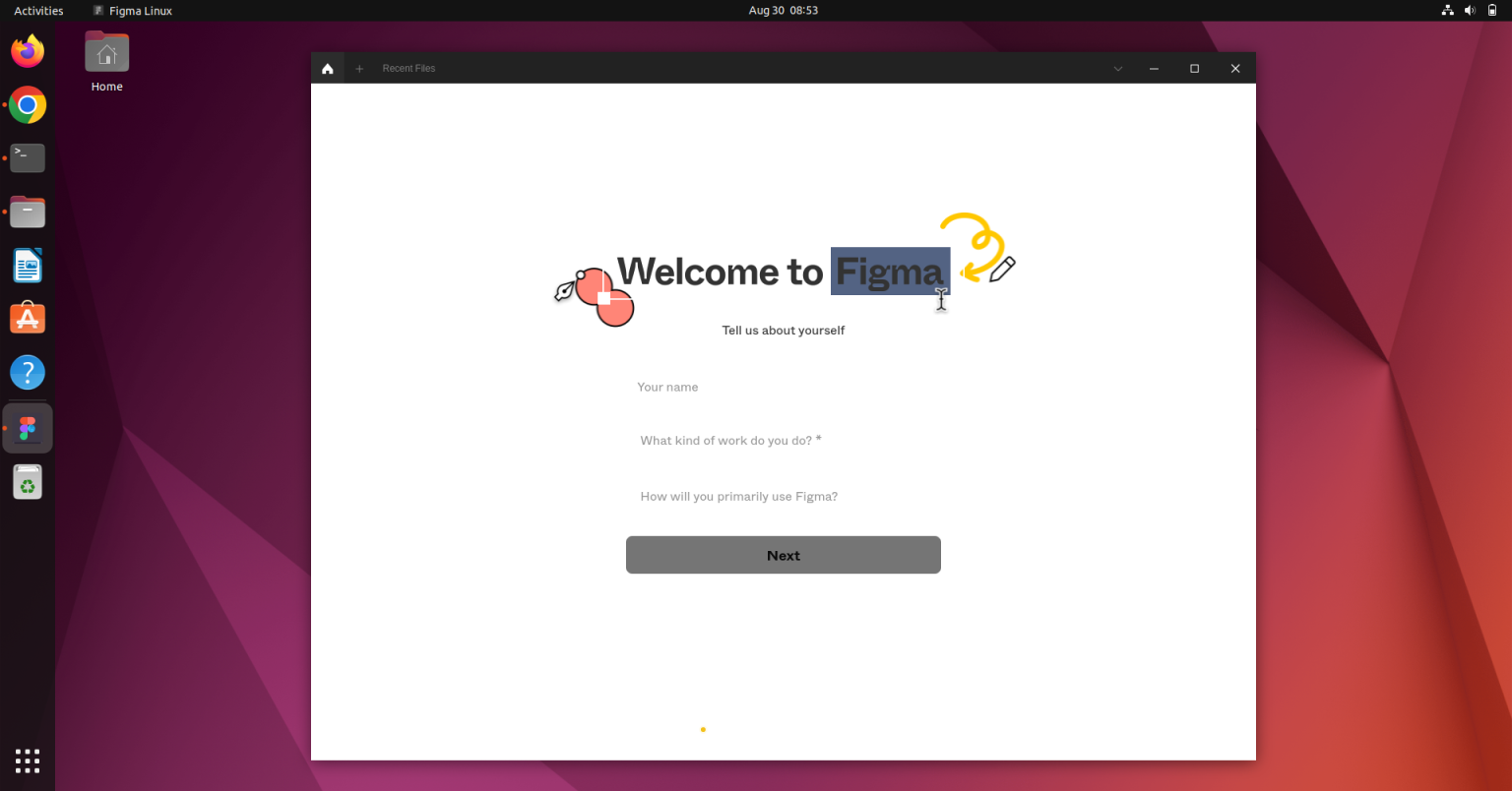Open Ubuntu Software from the dock
This screenshot has width=1512, height=791.
(x=28, y=317)
